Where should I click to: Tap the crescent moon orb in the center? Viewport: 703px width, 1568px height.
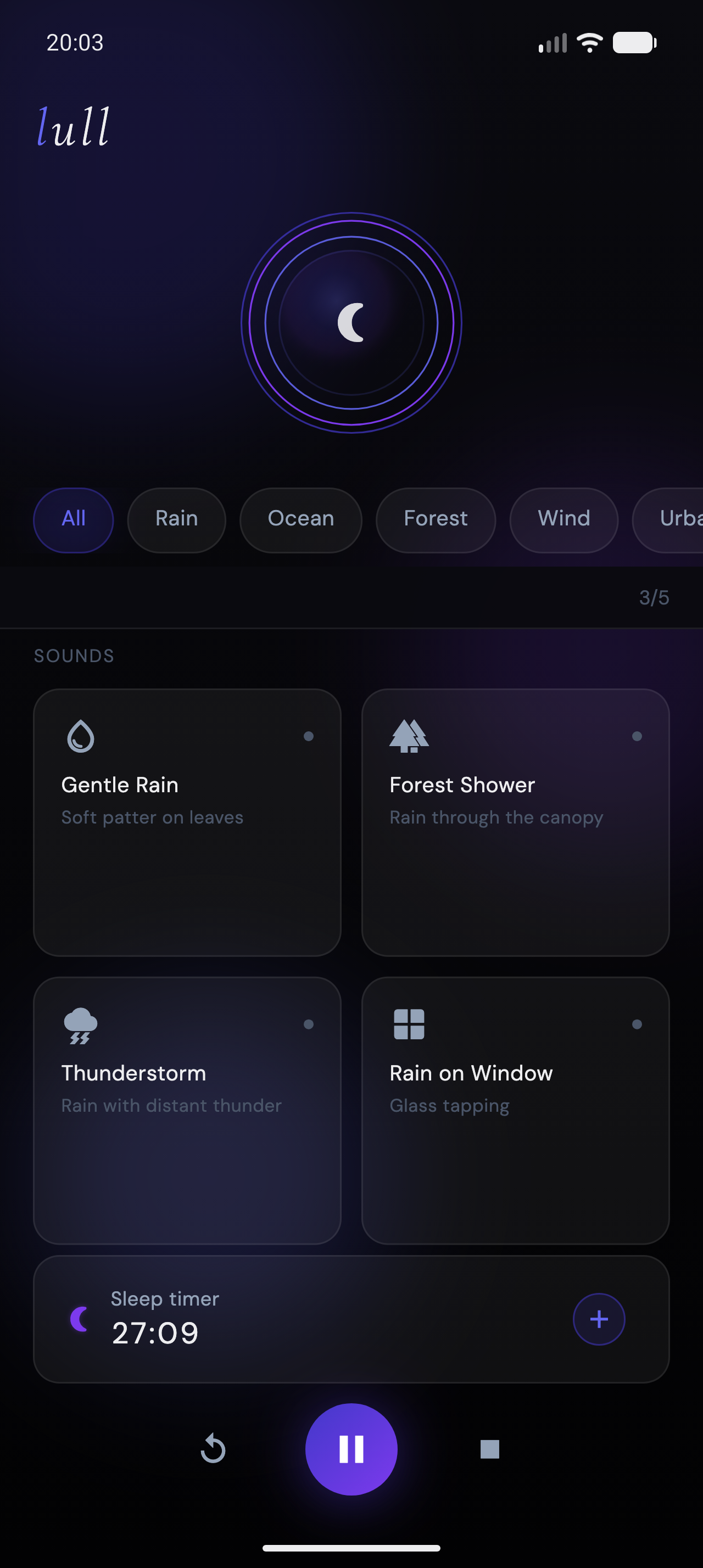pos(351,323)
